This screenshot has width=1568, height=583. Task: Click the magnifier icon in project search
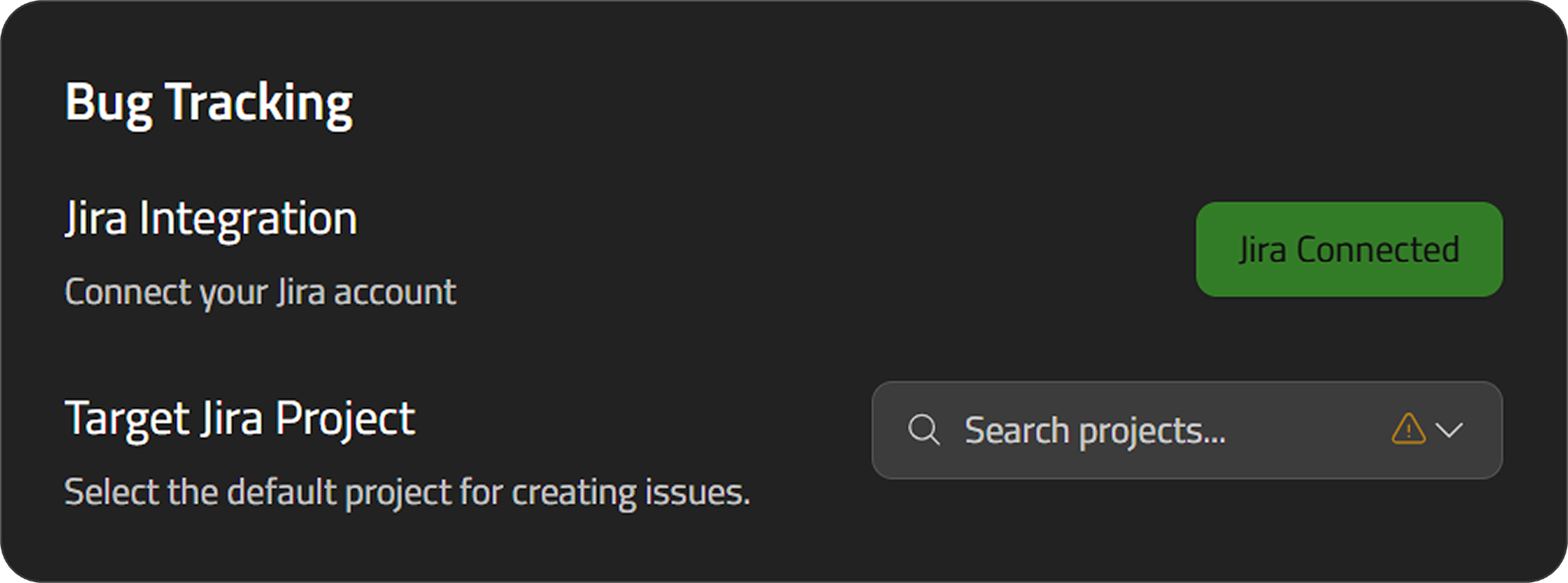(x=924, y=430)
